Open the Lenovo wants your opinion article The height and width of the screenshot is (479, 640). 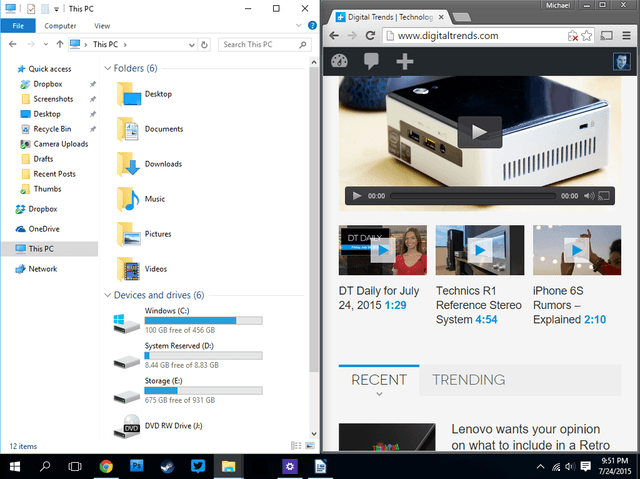(x=530, y=437)
